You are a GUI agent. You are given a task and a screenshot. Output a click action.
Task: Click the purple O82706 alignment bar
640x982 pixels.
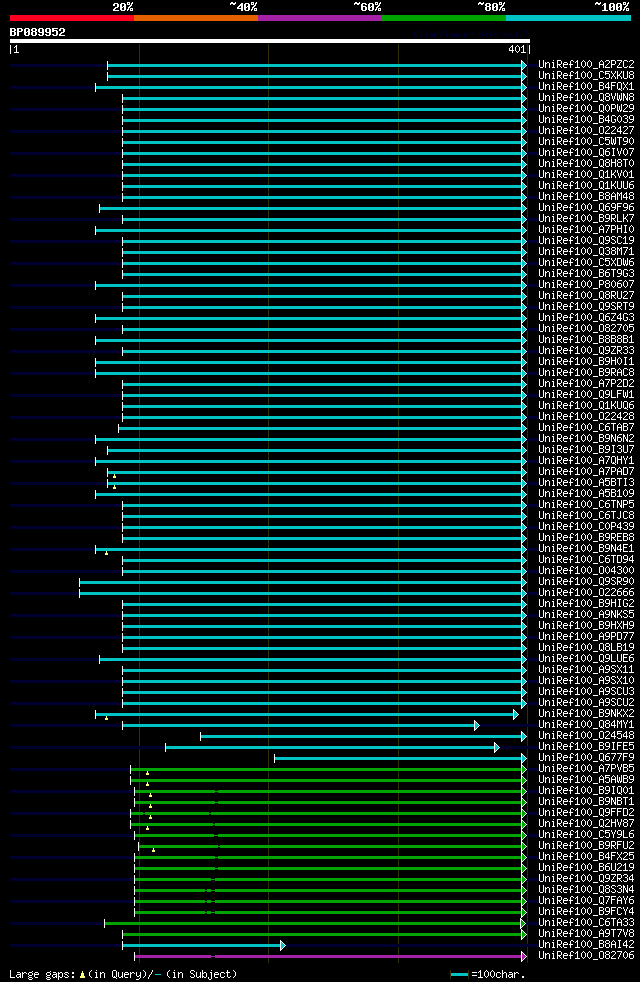tap(329, 957)
